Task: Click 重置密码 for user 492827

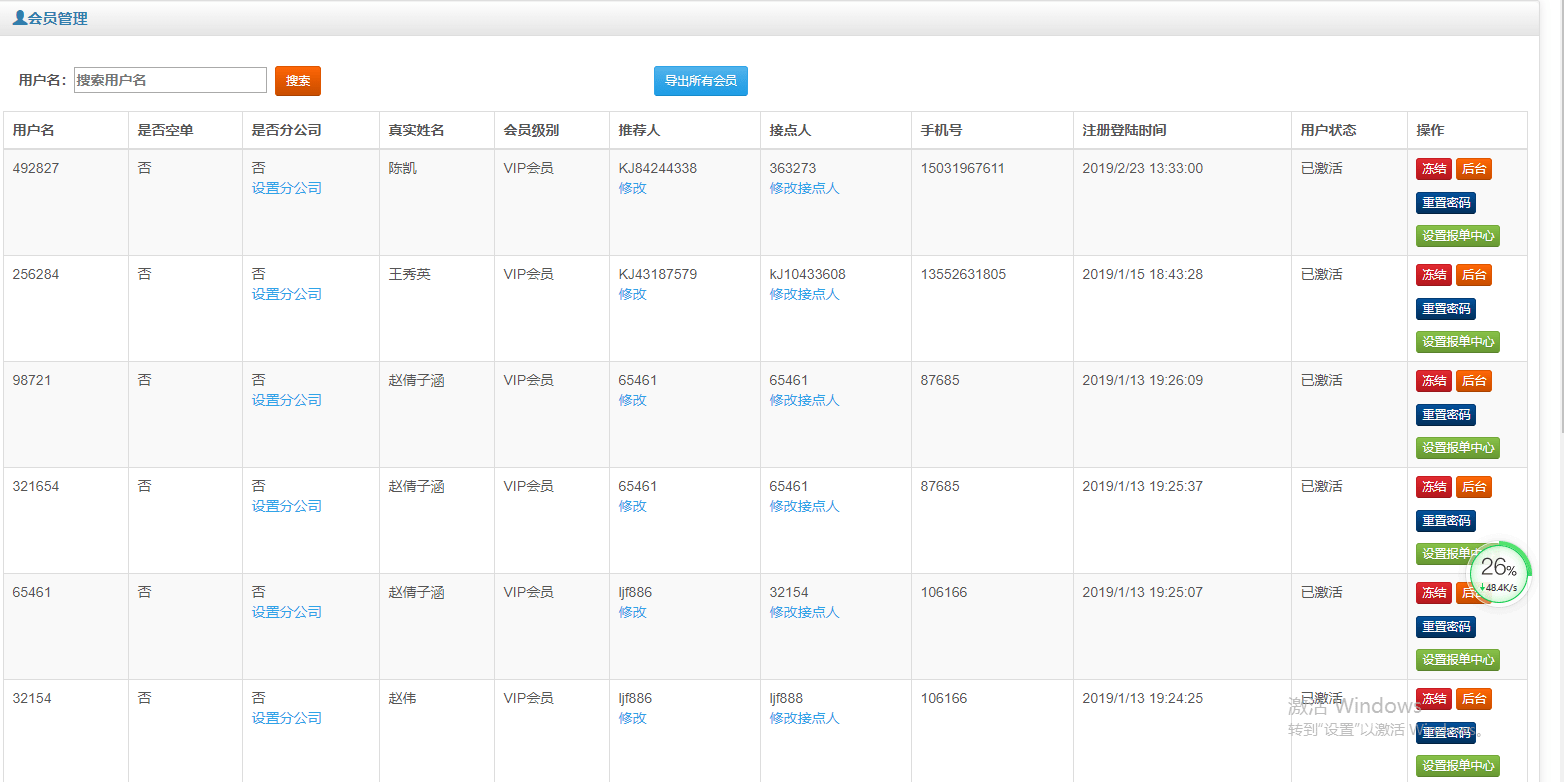Action: (1446, 203)
